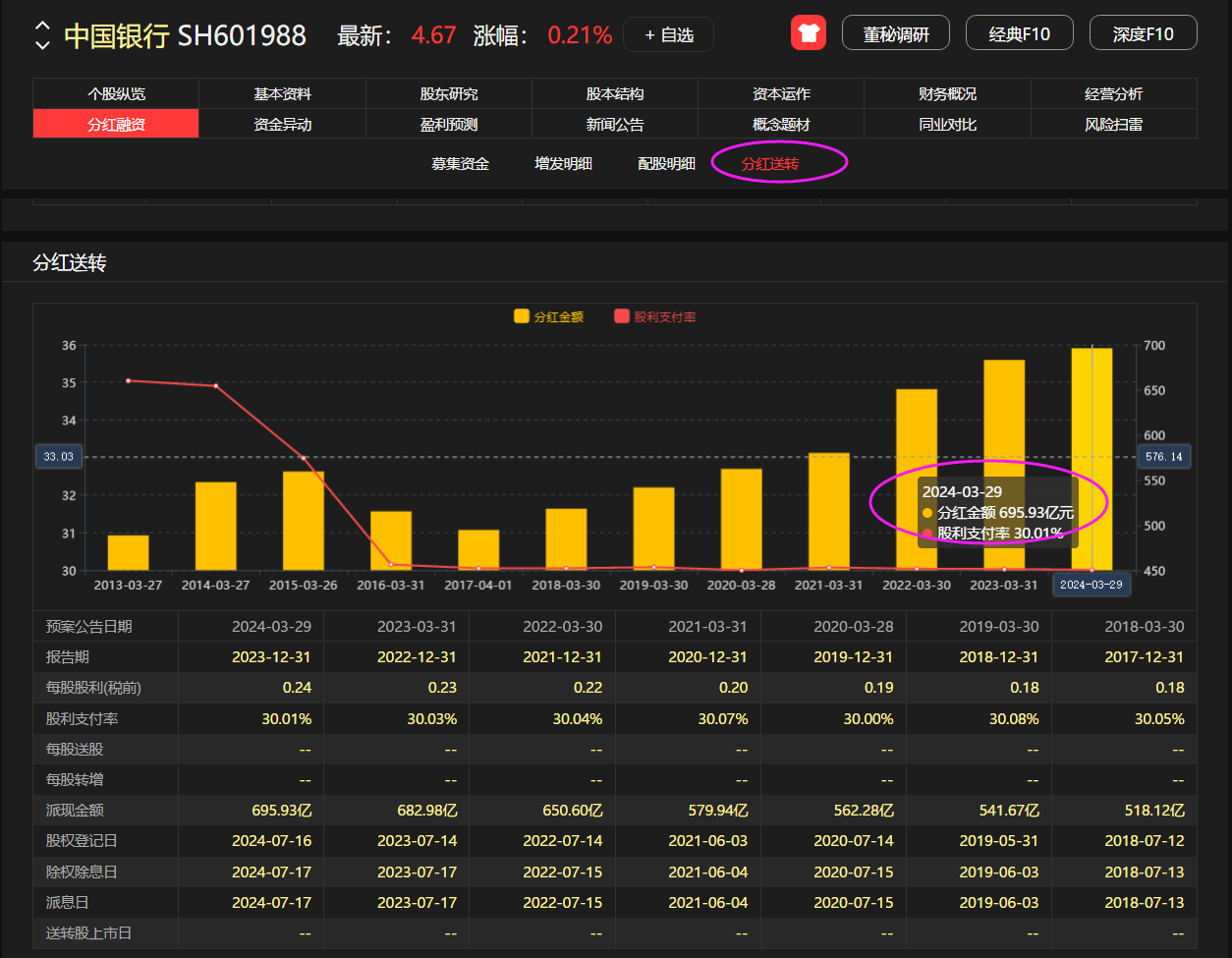Select 分红送转 sub-tab
Image resolution: width=1232 pixels, height=958 pixels.
[770, 163]
